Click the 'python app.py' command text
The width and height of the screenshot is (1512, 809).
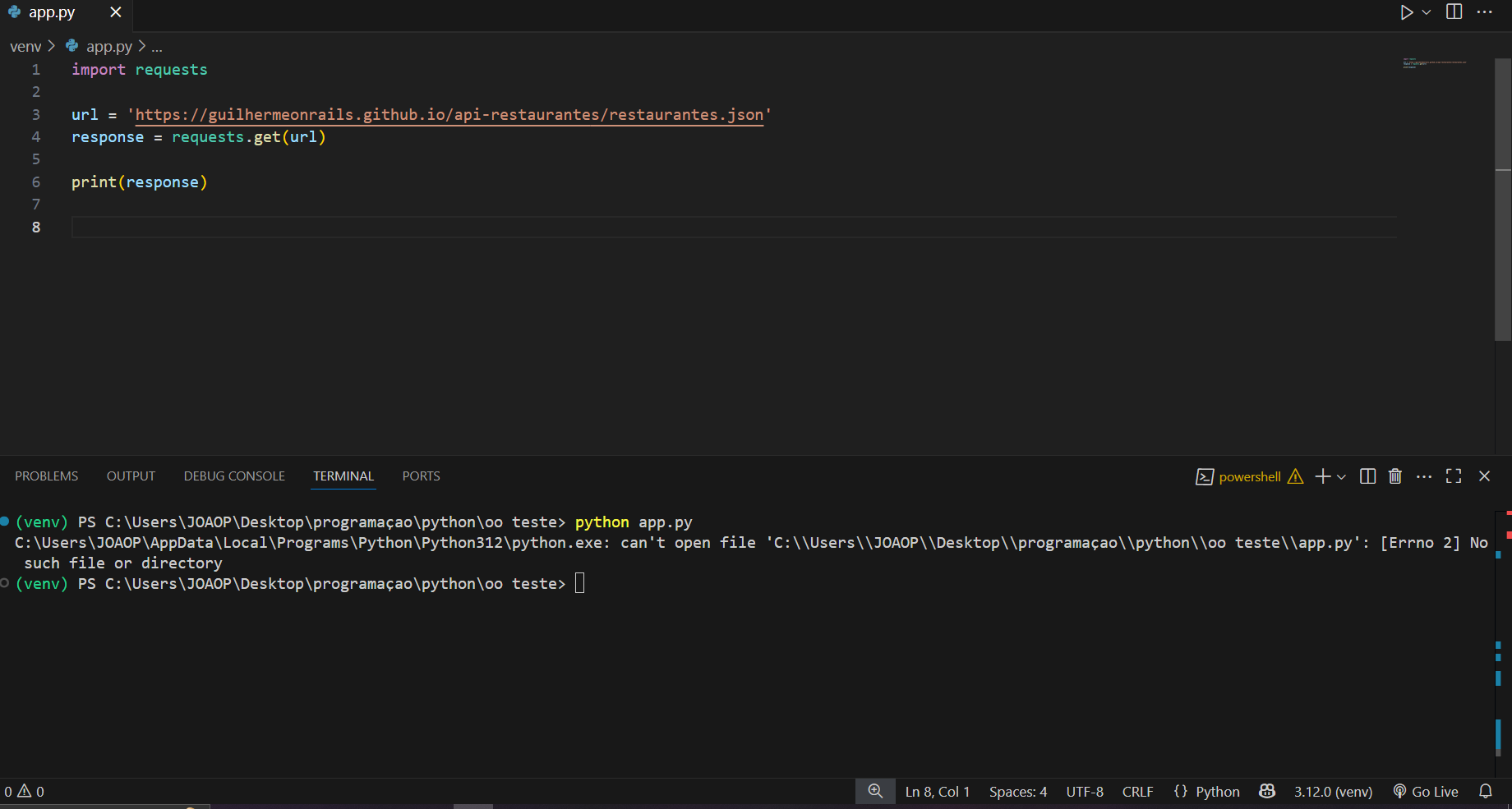(634, 522)
